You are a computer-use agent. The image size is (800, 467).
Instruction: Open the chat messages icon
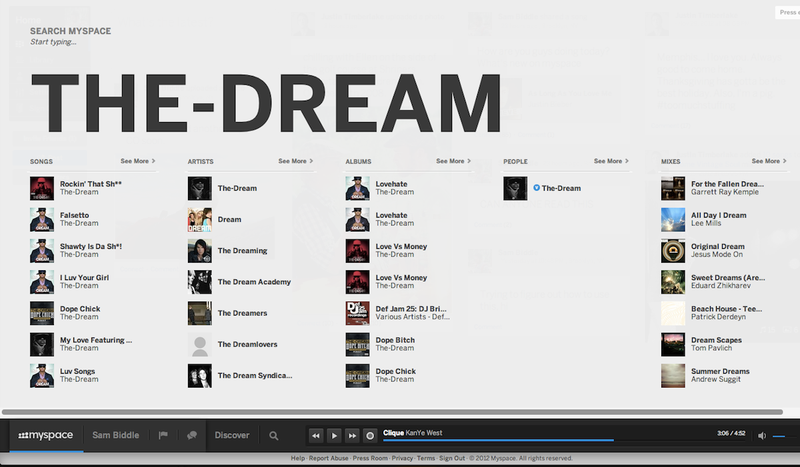pos(192,435)
